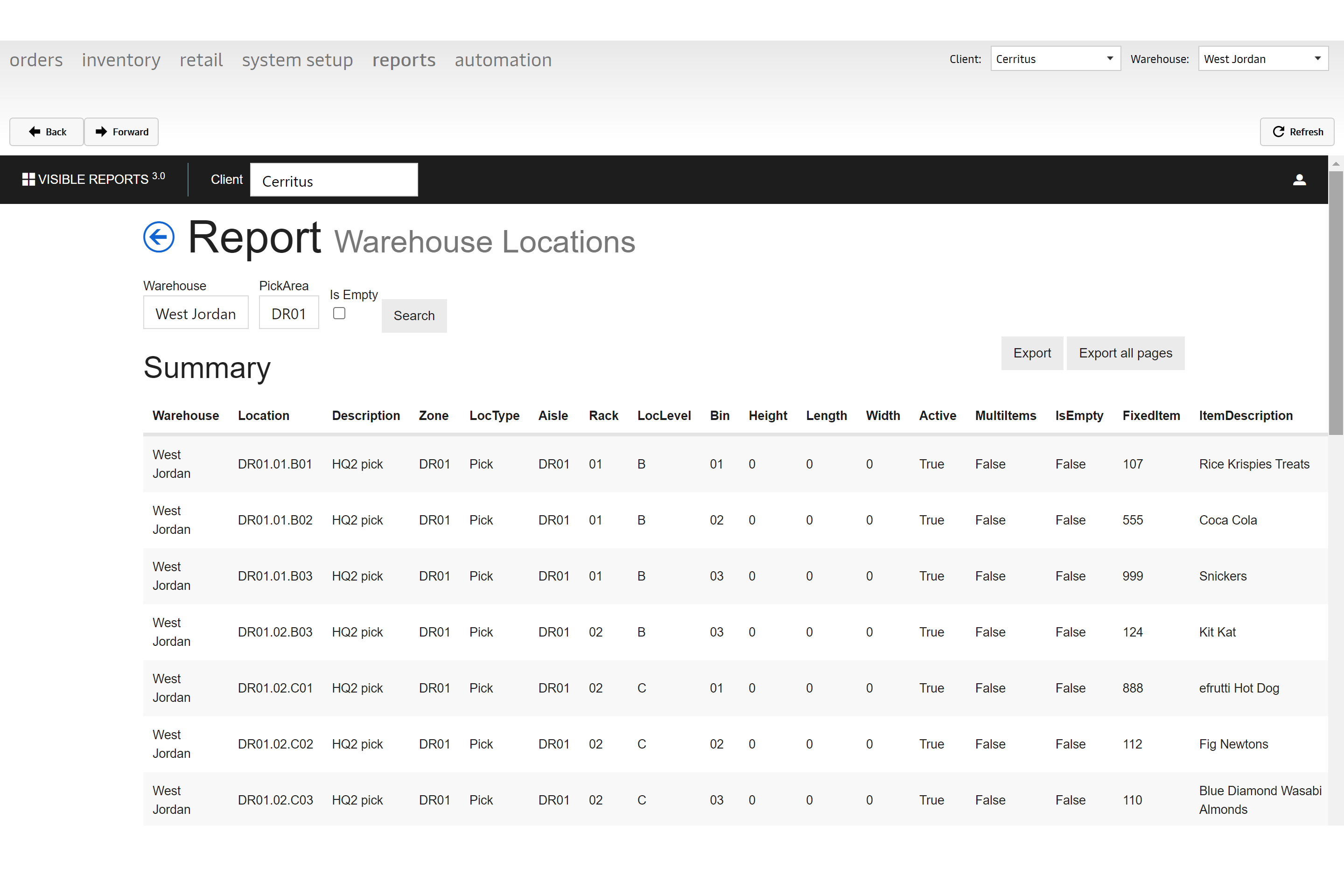
Task: Click the Warehouse filter field West Jordan
Action: pyautogui.click(x=196, y=313)
